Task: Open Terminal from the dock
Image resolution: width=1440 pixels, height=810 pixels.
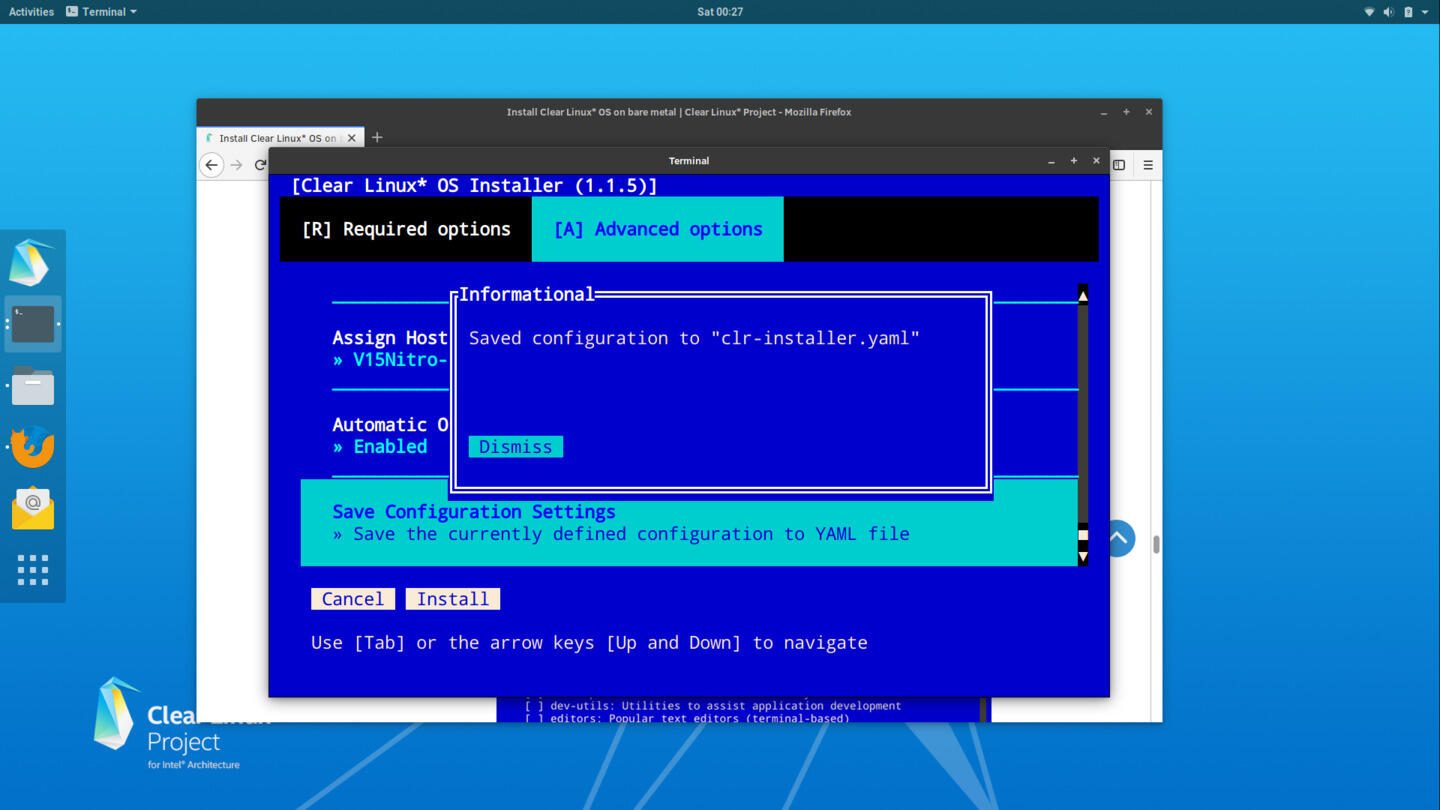Action: click(32, 324)
